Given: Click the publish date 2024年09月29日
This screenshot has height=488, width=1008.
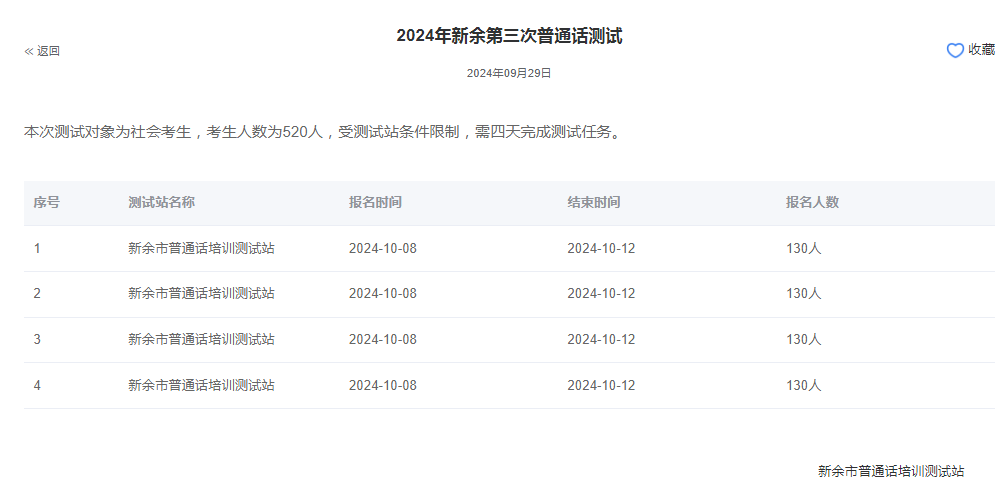Looking at the screenshot, I should pos(509,73).
